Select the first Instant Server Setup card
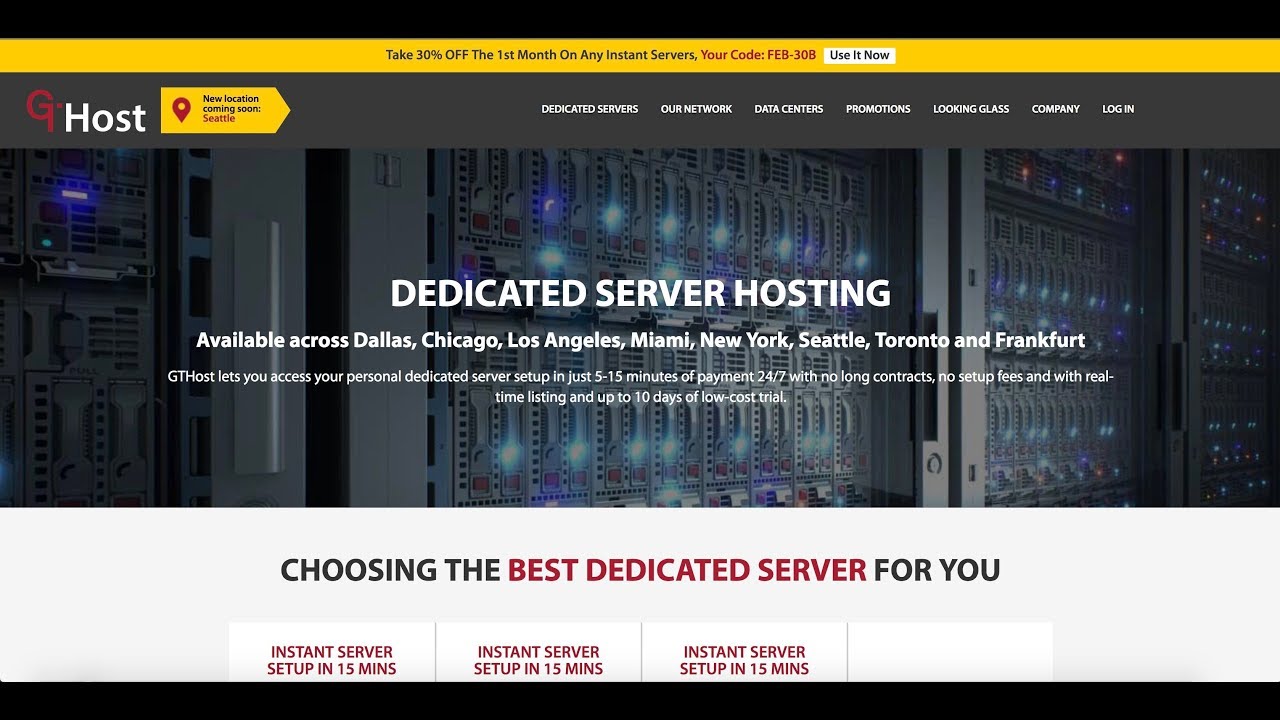 click(332, 652)
